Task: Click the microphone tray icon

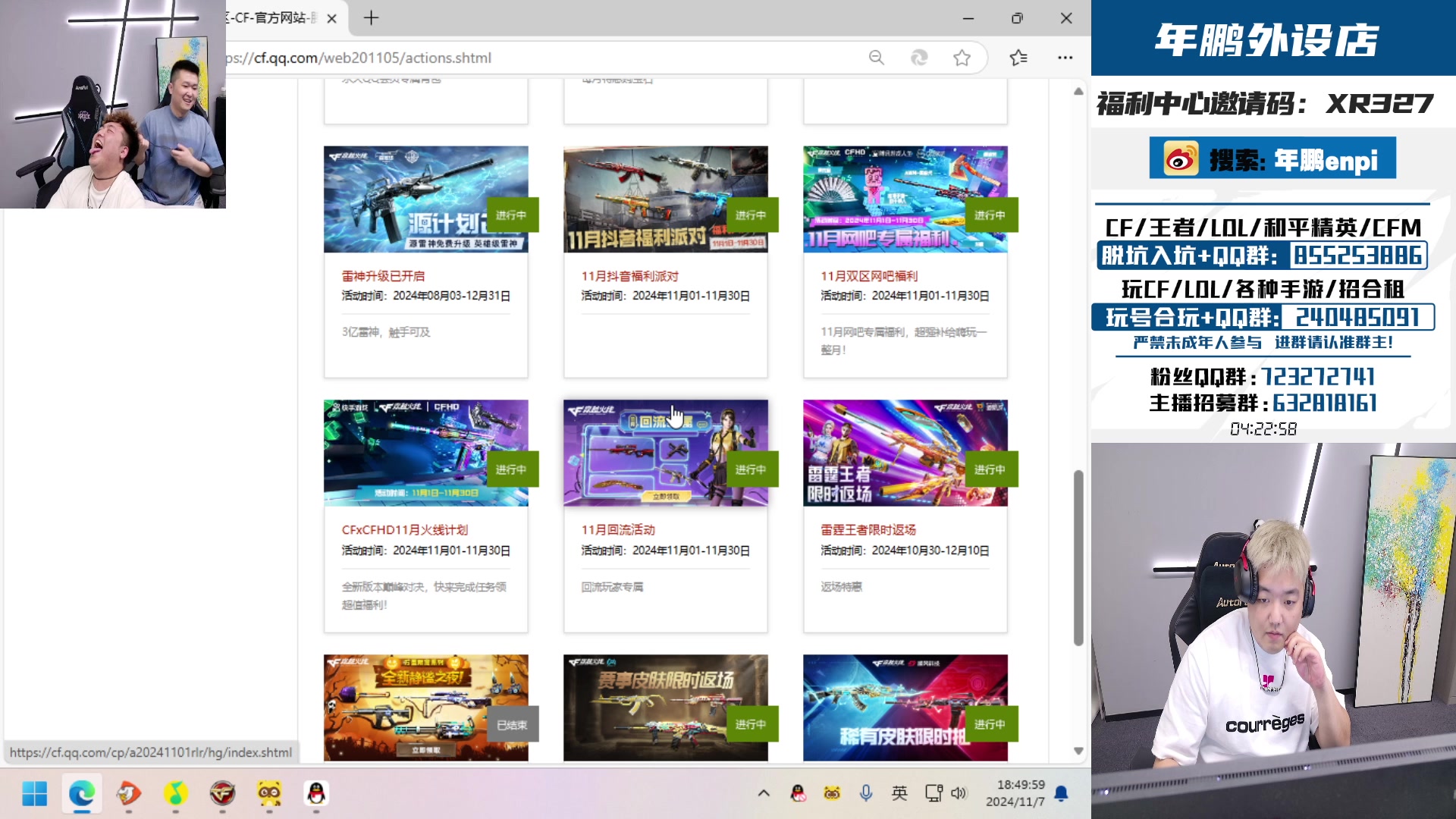Action: tap(866, 793)
